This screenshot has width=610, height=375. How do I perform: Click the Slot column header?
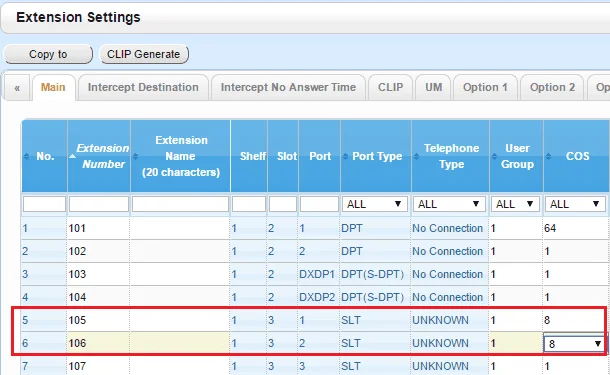[283, 156]
